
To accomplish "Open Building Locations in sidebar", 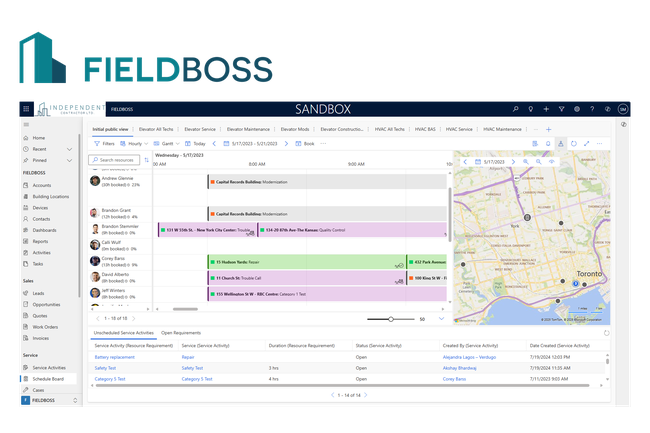I will click(51, 196).
